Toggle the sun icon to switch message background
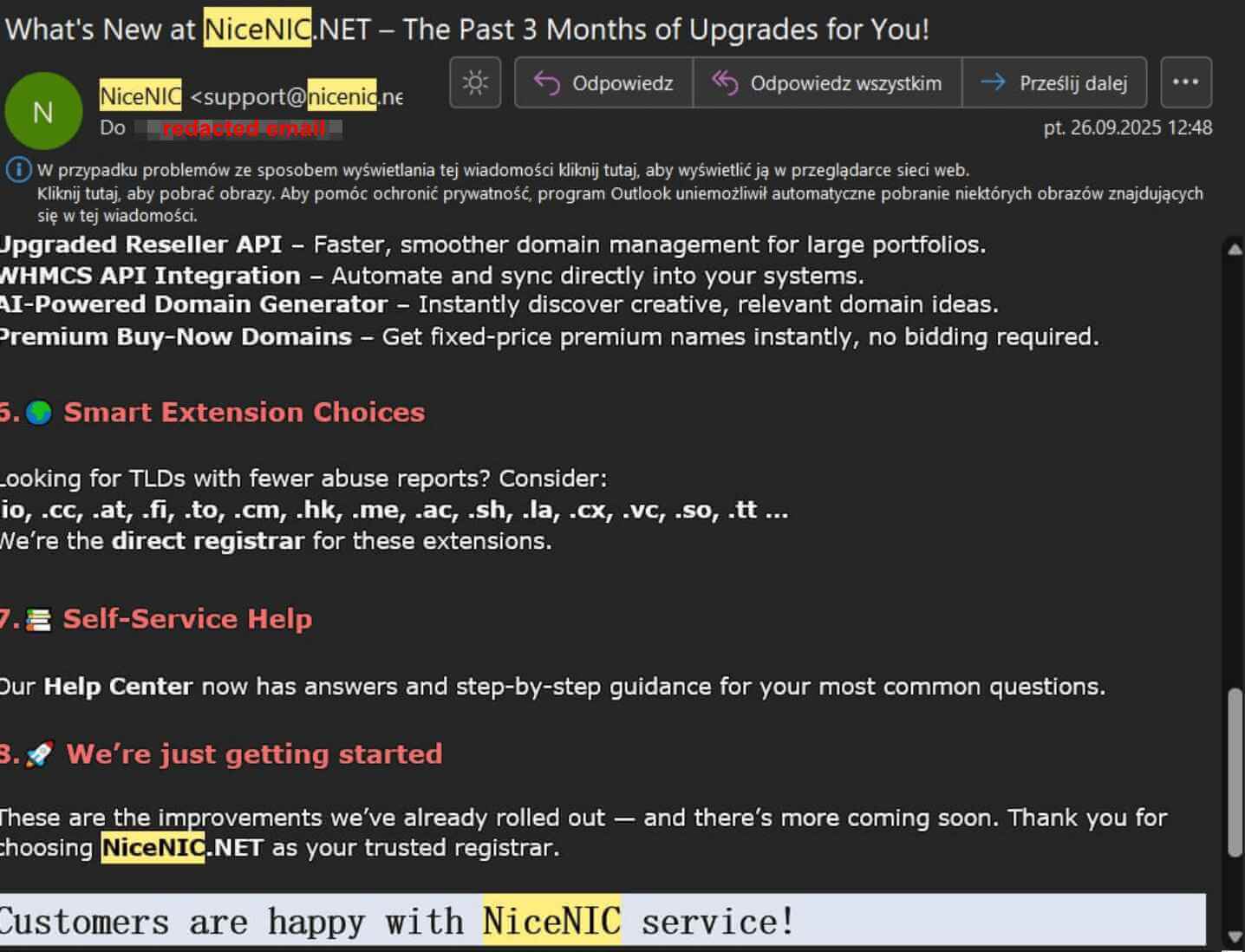Screen dimensions: 1245x952 coord(475,83)
